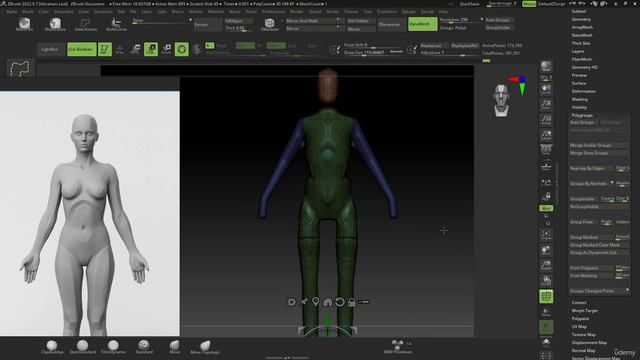The width and height of the screenshot is (640, 360).
Task: Select the ClayBuildup brush
Action: pos(52,347)
